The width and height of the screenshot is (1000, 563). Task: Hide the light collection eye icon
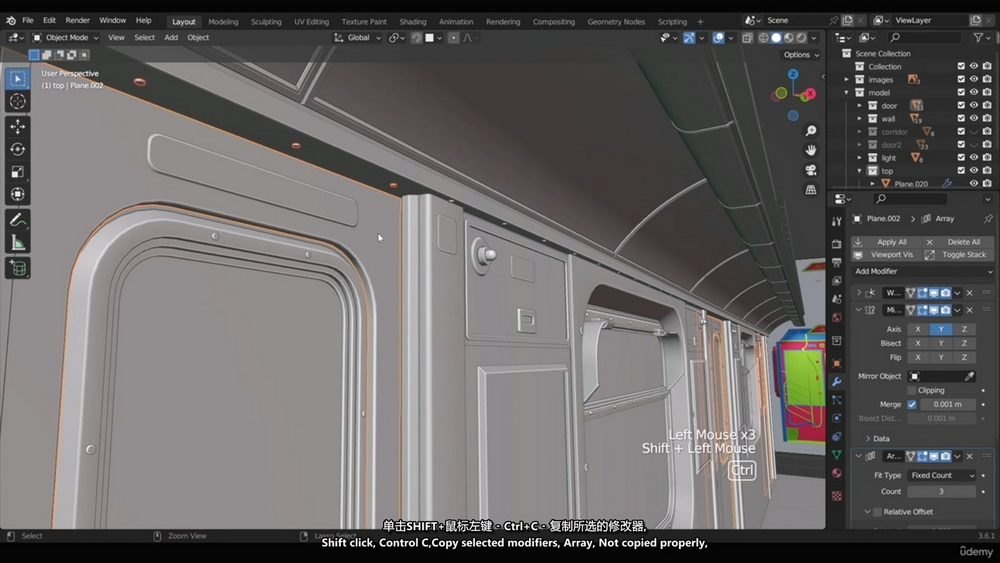point(974,157)
